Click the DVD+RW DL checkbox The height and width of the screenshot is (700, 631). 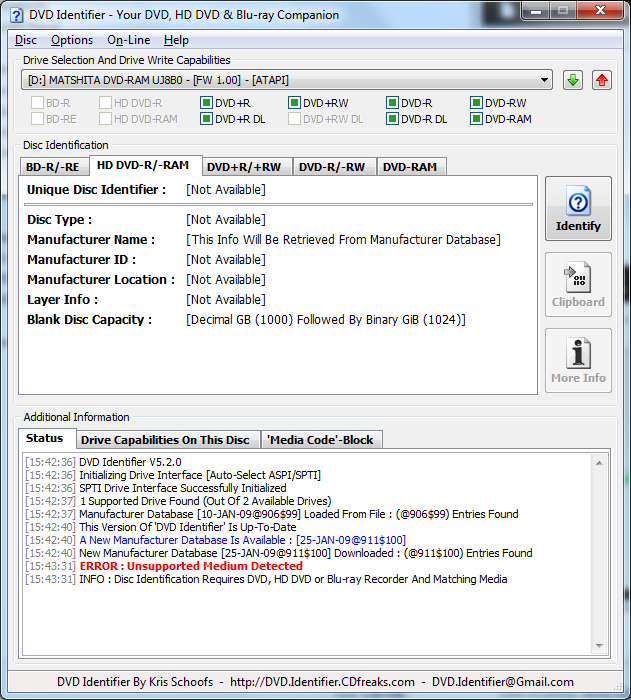294,119
